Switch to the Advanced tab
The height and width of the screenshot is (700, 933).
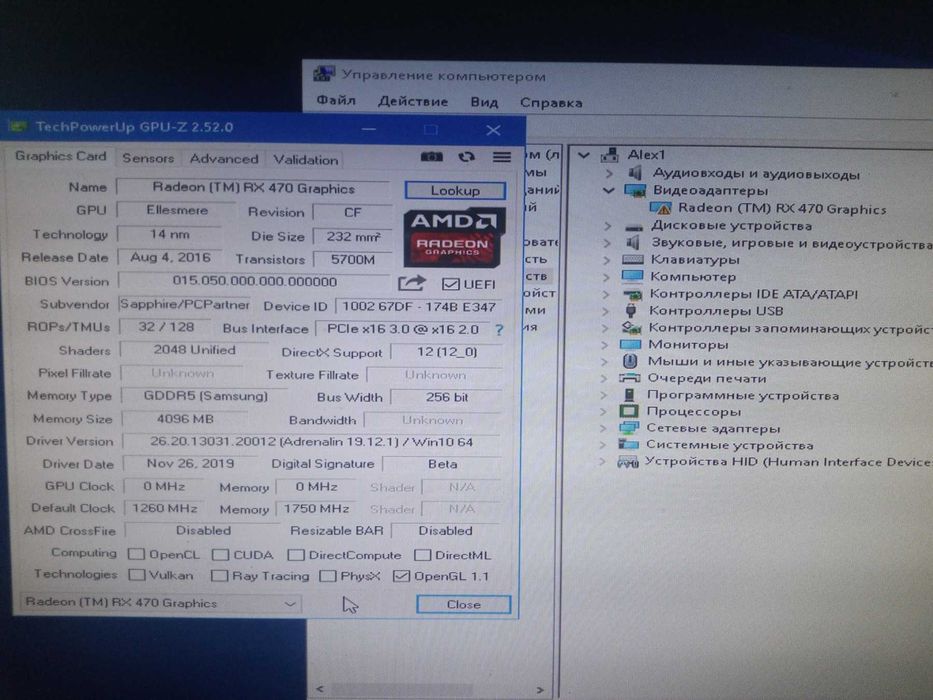[224, 159]
